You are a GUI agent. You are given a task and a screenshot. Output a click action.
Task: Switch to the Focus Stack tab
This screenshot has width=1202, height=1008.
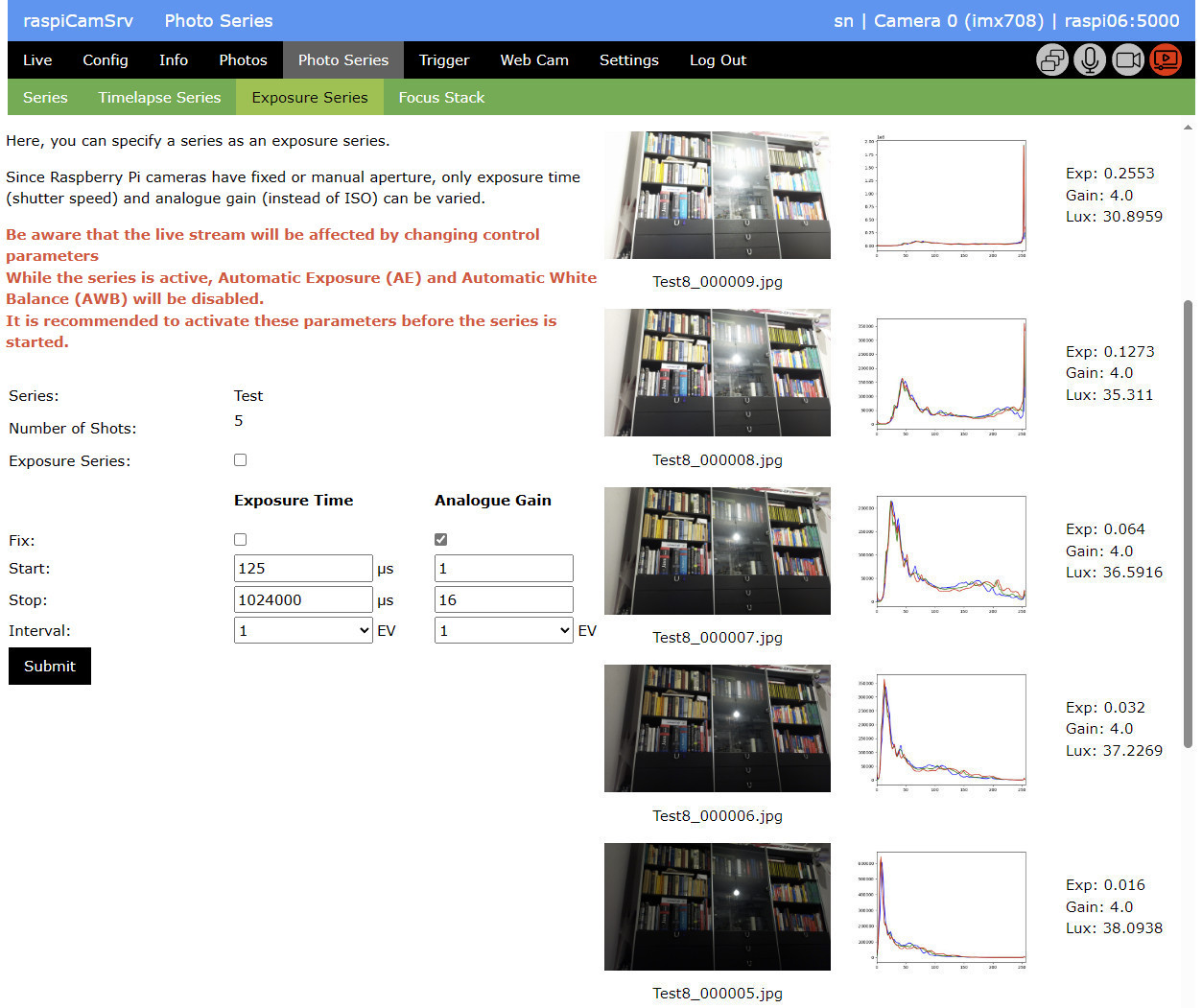441,98
